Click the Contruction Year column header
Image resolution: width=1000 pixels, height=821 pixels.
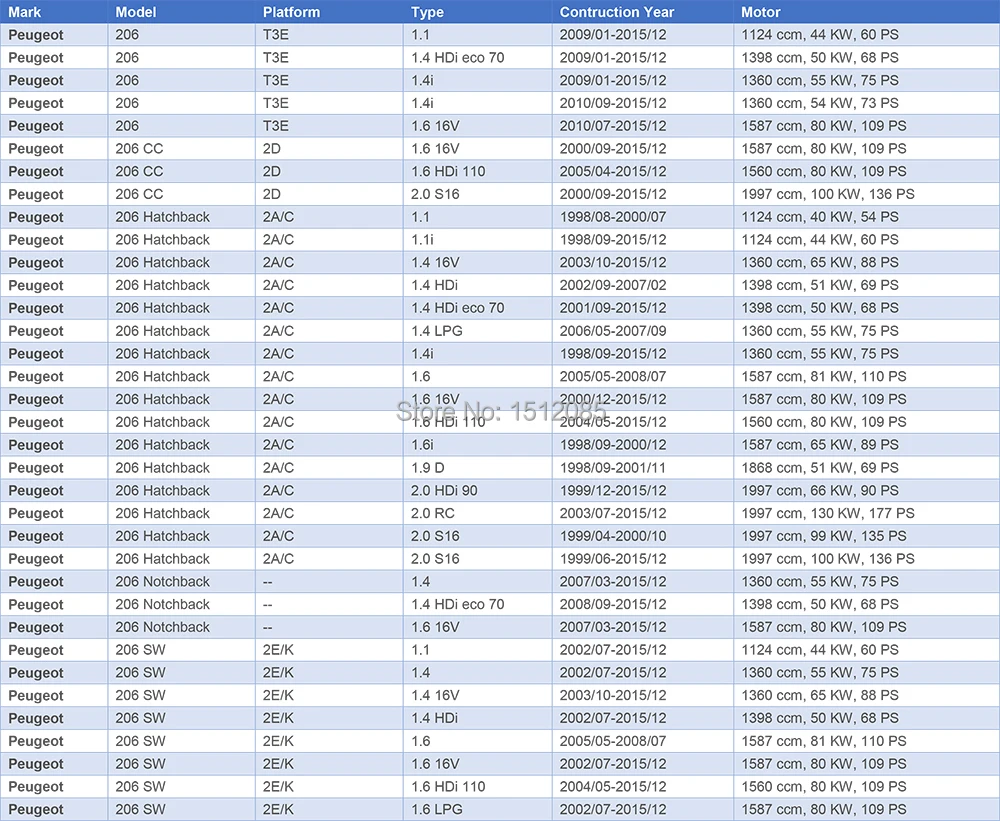pyautogui.click(x=617, y=12)
